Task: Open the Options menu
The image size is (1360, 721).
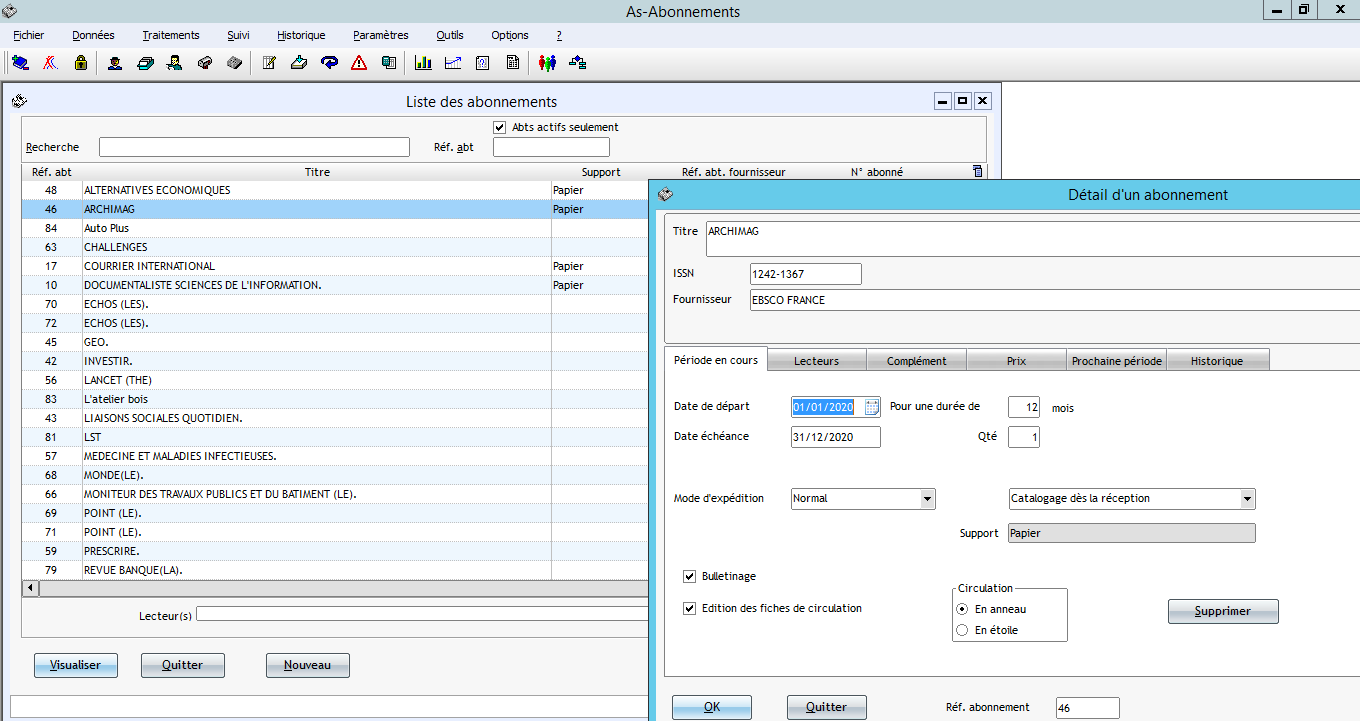Action: point(510,35)
